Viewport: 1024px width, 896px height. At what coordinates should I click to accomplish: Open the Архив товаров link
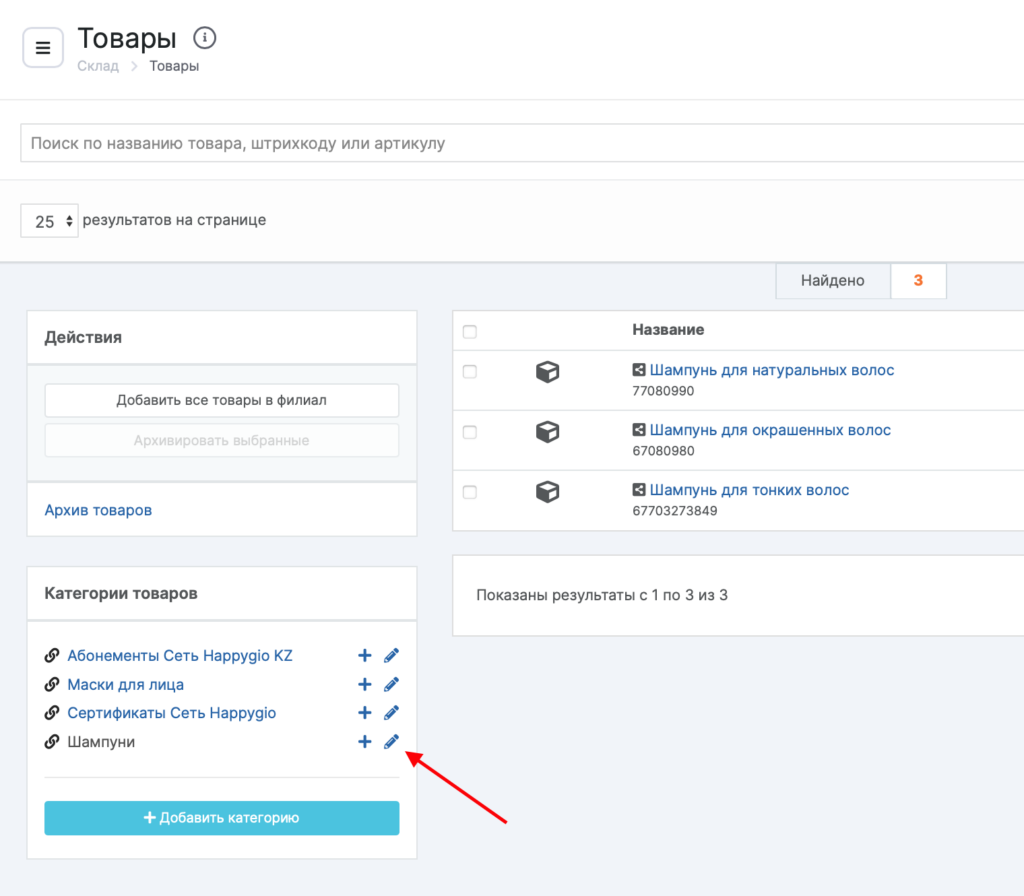click(x=98, y=510)
